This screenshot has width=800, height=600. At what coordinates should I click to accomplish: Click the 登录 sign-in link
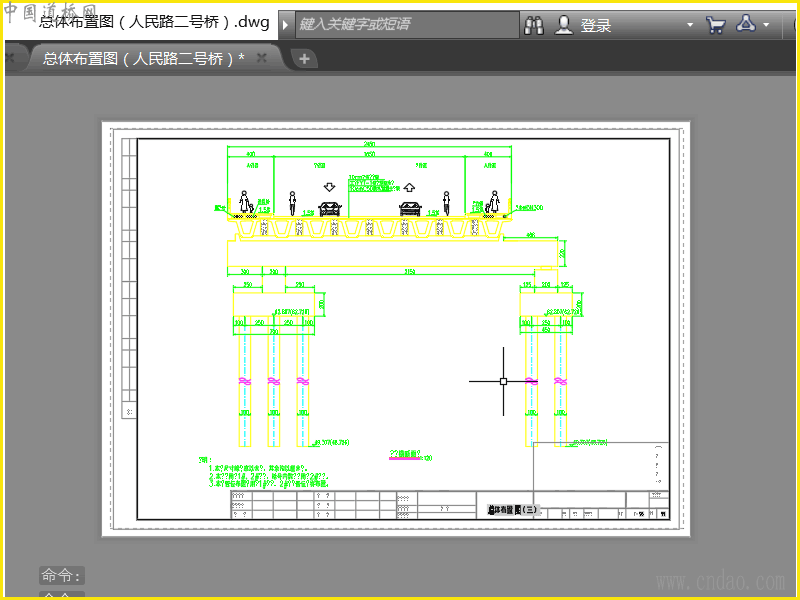point(595,26)
